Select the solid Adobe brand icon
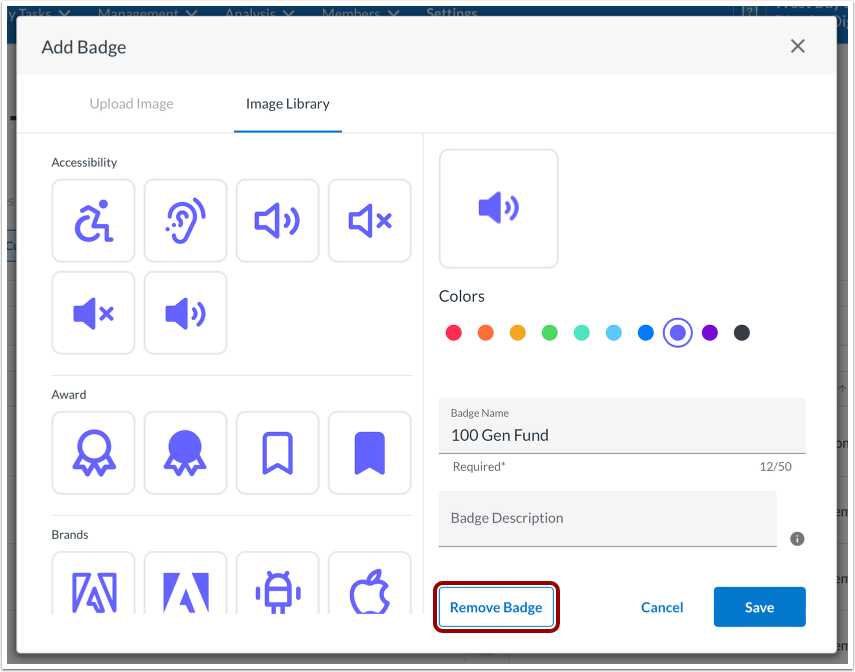 click(x=185, y=583)
